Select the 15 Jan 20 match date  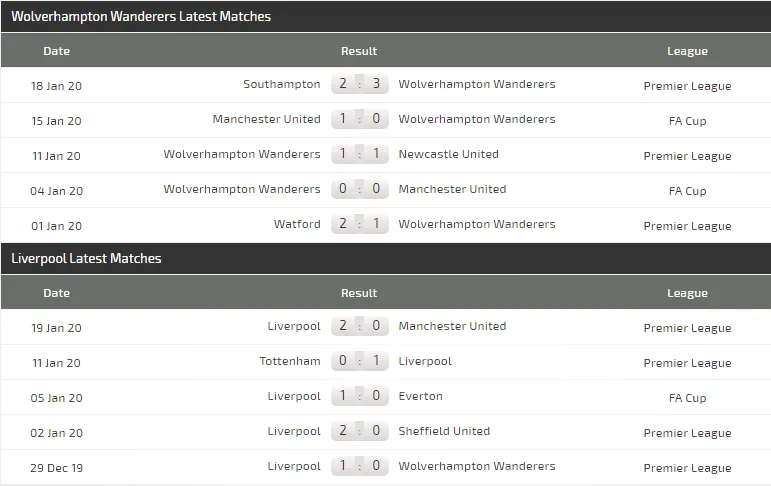57,120
